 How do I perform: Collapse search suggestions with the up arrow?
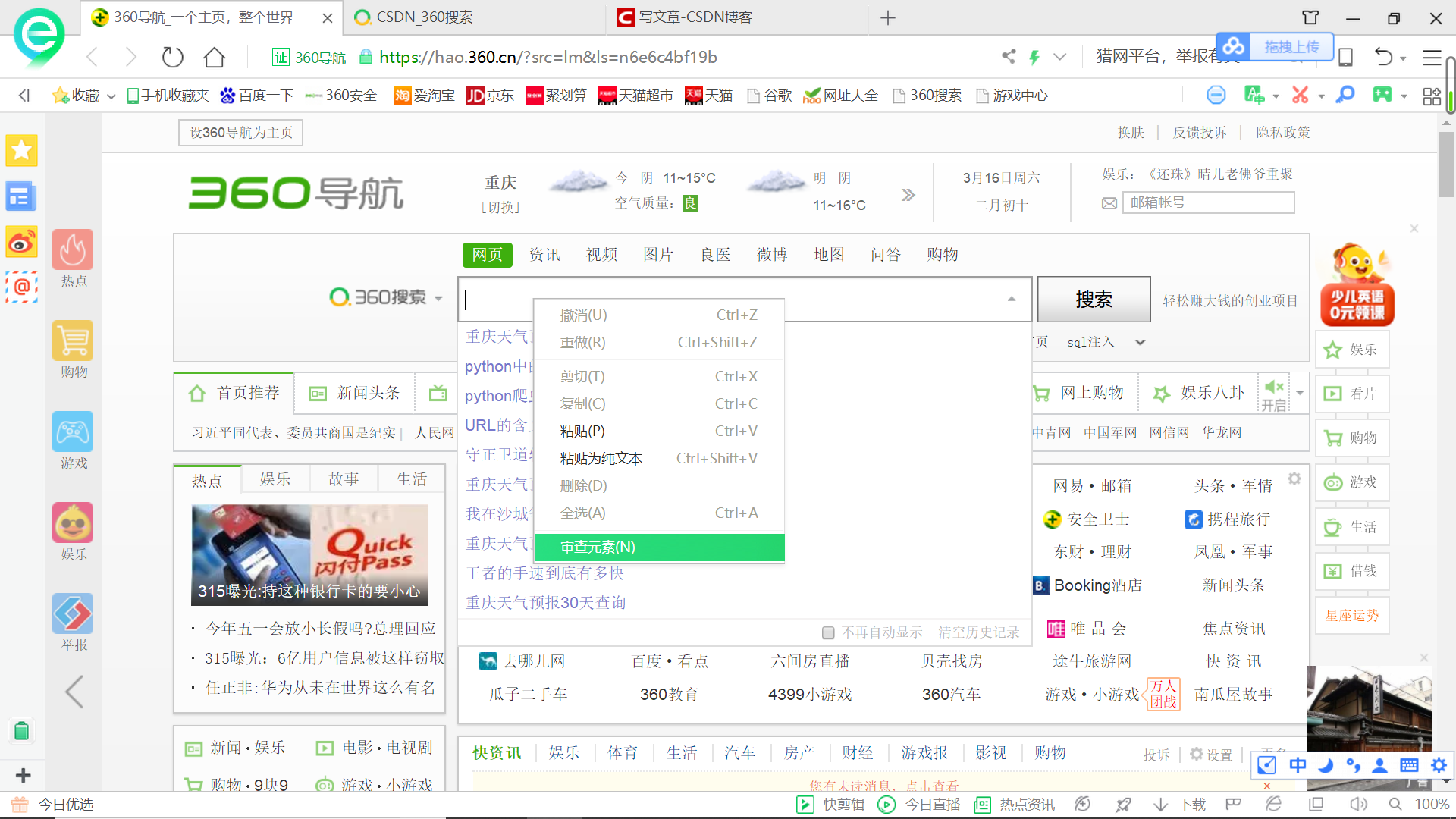(x=1010, y=299)
